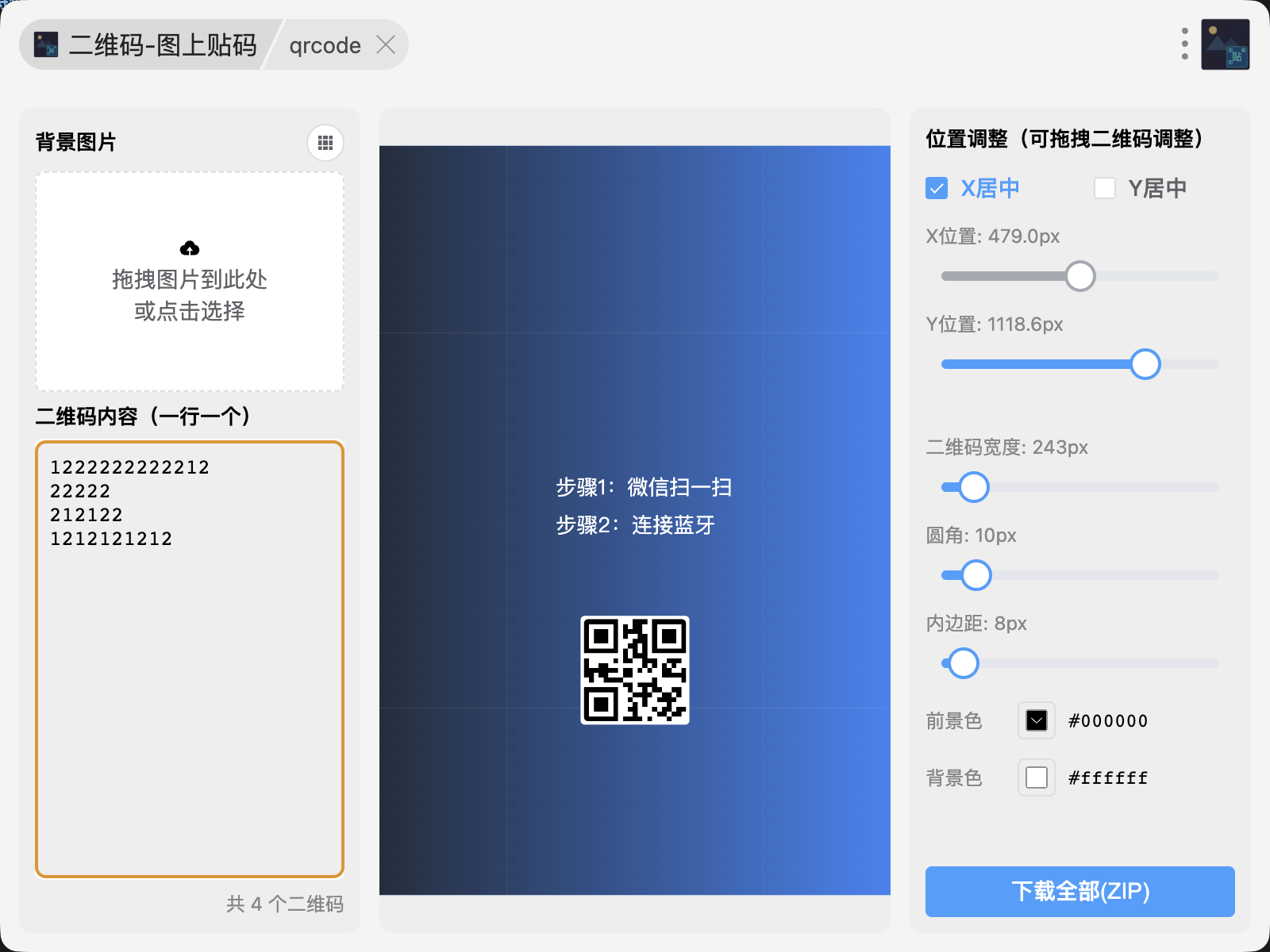Click the QR code on preview canvas
The width and height of the screenshot is (1270, 952).
coord(635,670)
